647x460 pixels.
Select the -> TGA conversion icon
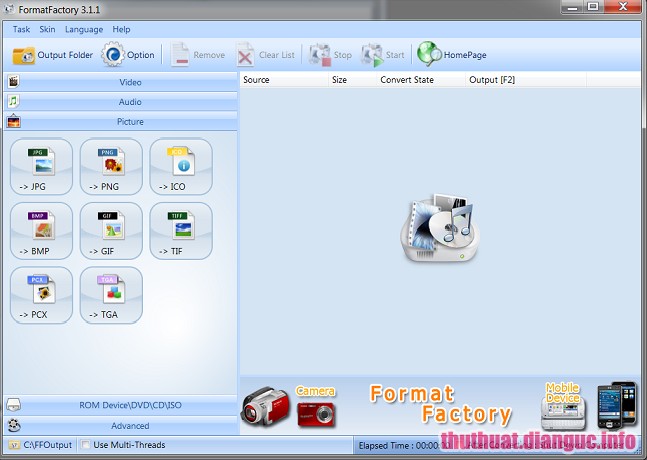click(x=111, y=295)
